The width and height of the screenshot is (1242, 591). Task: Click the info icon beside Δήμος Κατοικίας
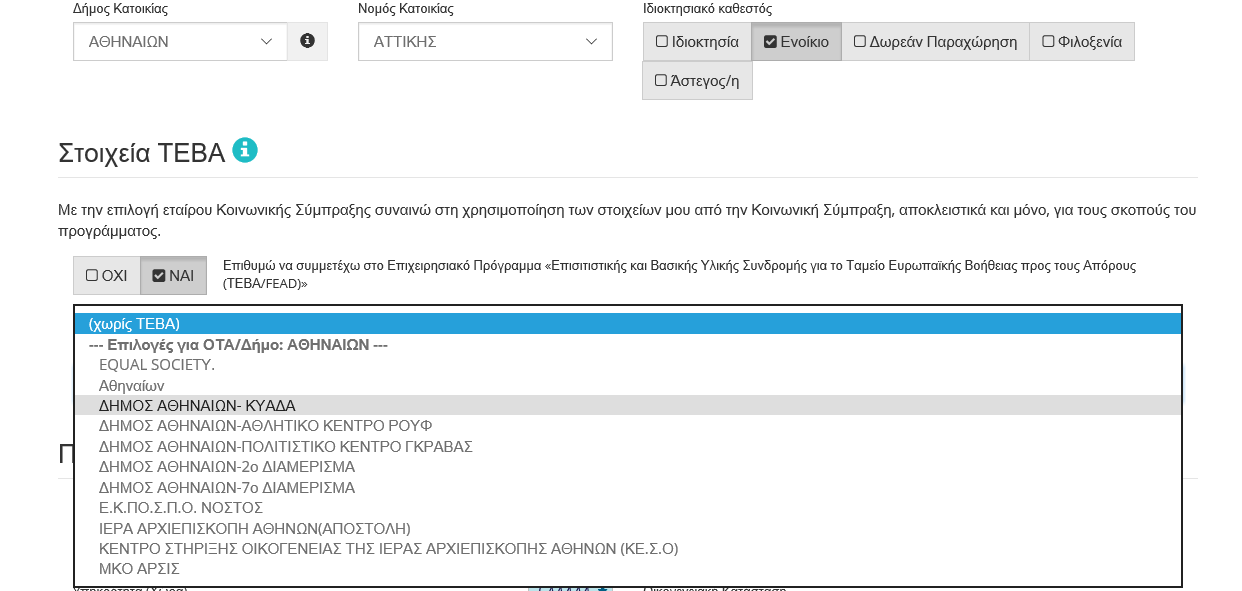click(307, 41)
